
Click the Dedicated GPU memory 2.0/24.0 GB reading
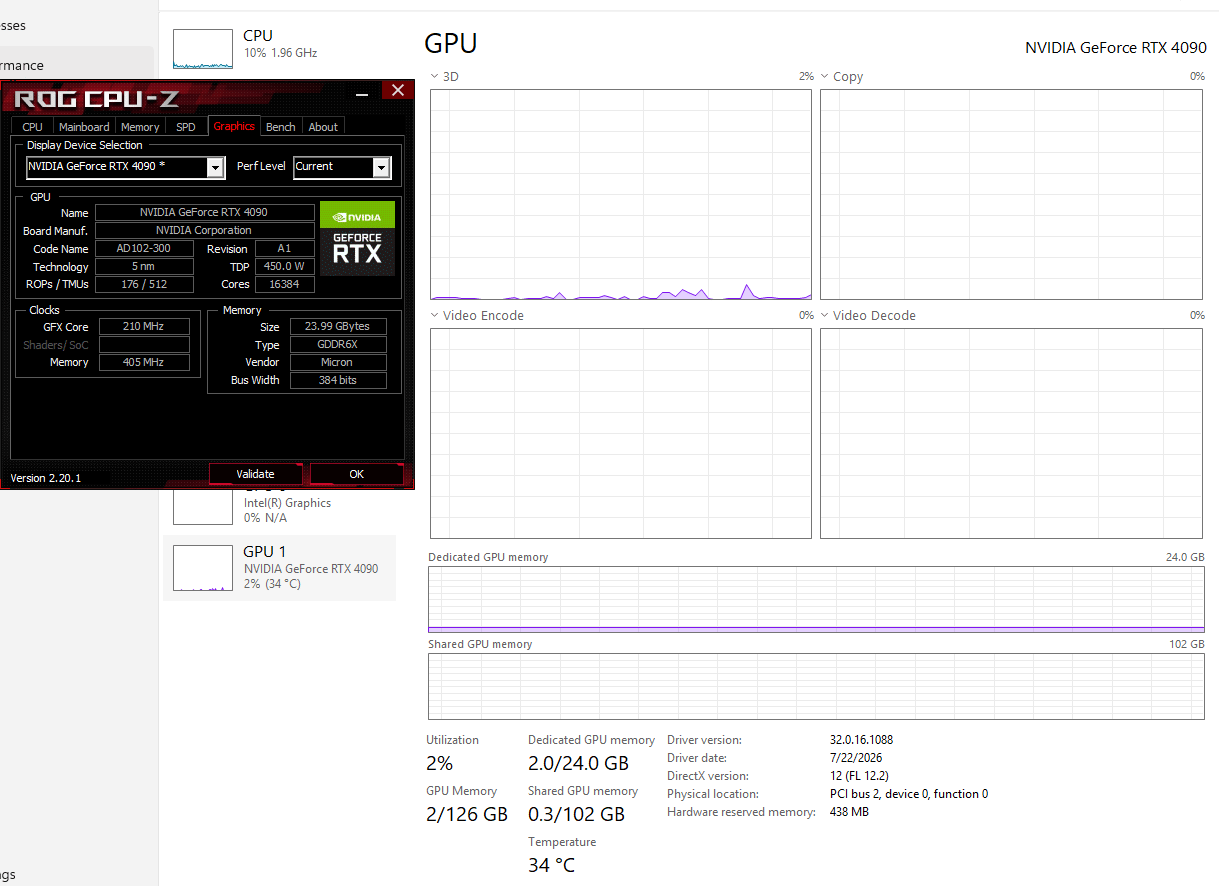pyautogui.click(x=578, y=763)
